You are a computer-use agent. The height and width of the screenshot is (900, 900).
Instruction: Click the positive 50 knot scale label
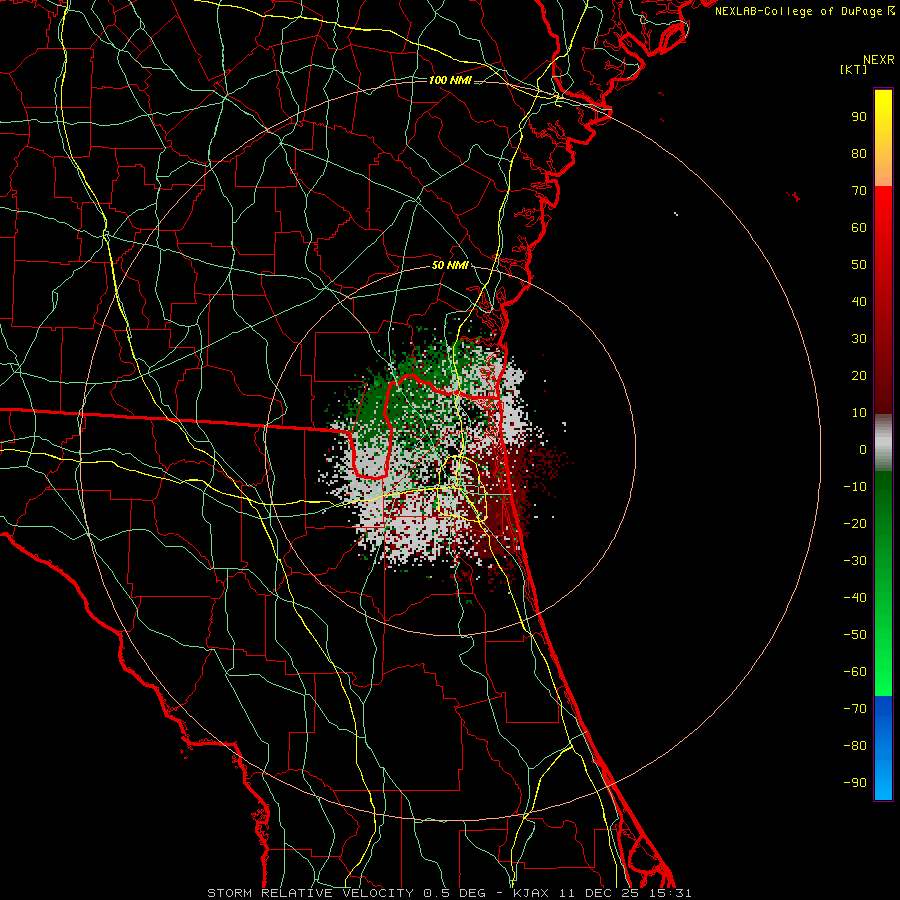(859, 265)
